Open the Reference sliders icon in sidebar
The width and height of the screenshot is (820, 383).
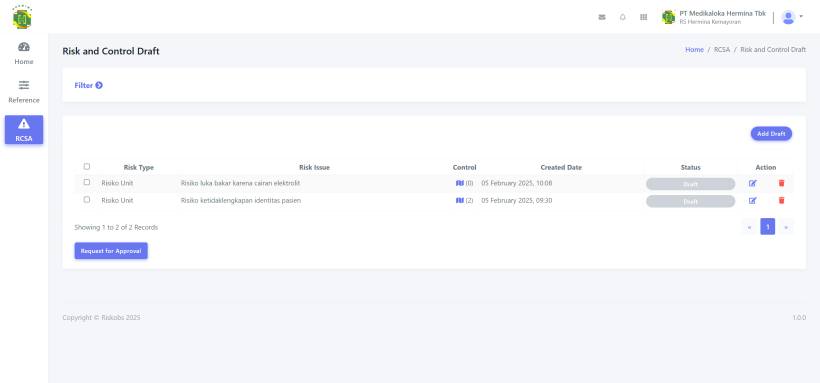click(x=24, y=85)
